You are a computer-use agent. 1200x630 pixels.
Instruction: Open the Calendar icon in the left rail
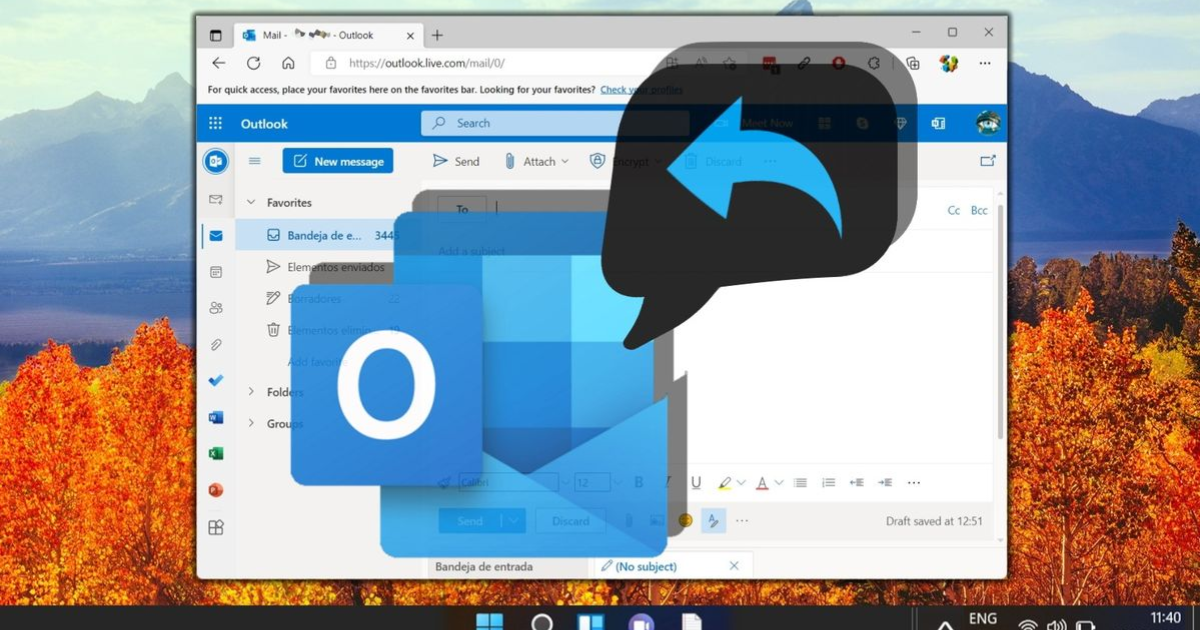pyautogui.click(x=215, y=271)
